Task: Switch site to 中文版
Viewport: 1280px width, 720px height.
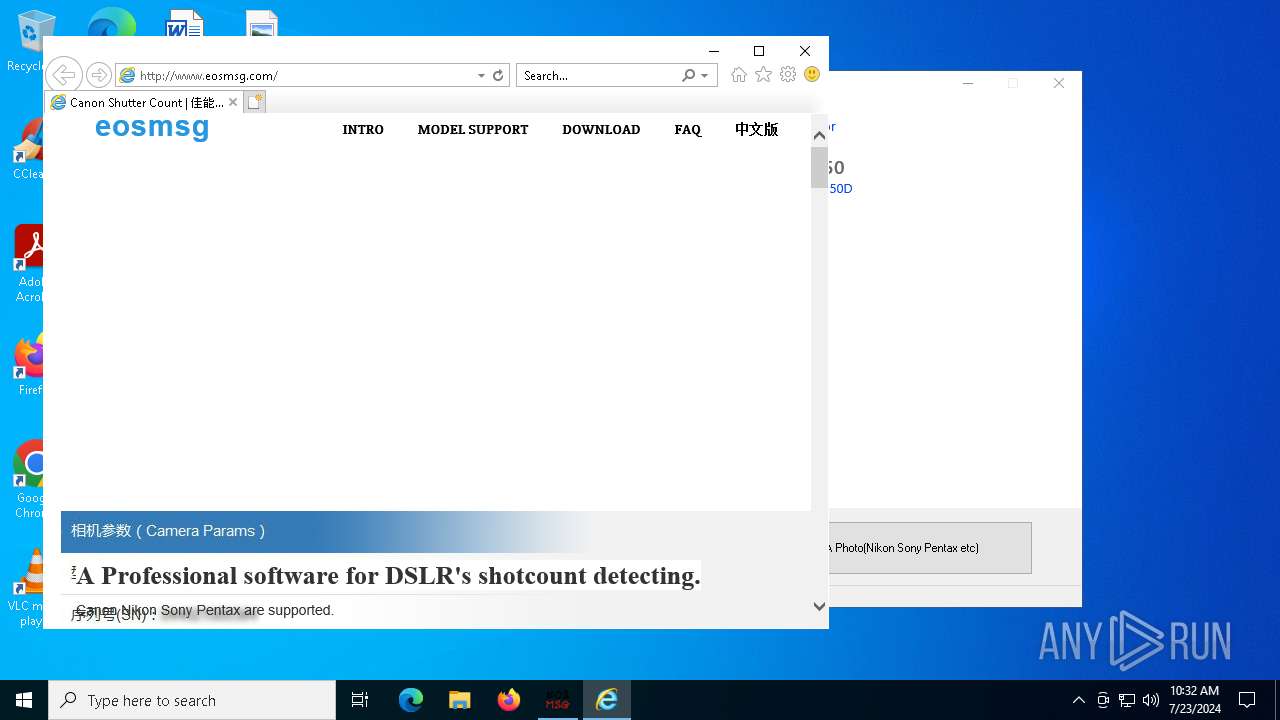Action: 756,129
